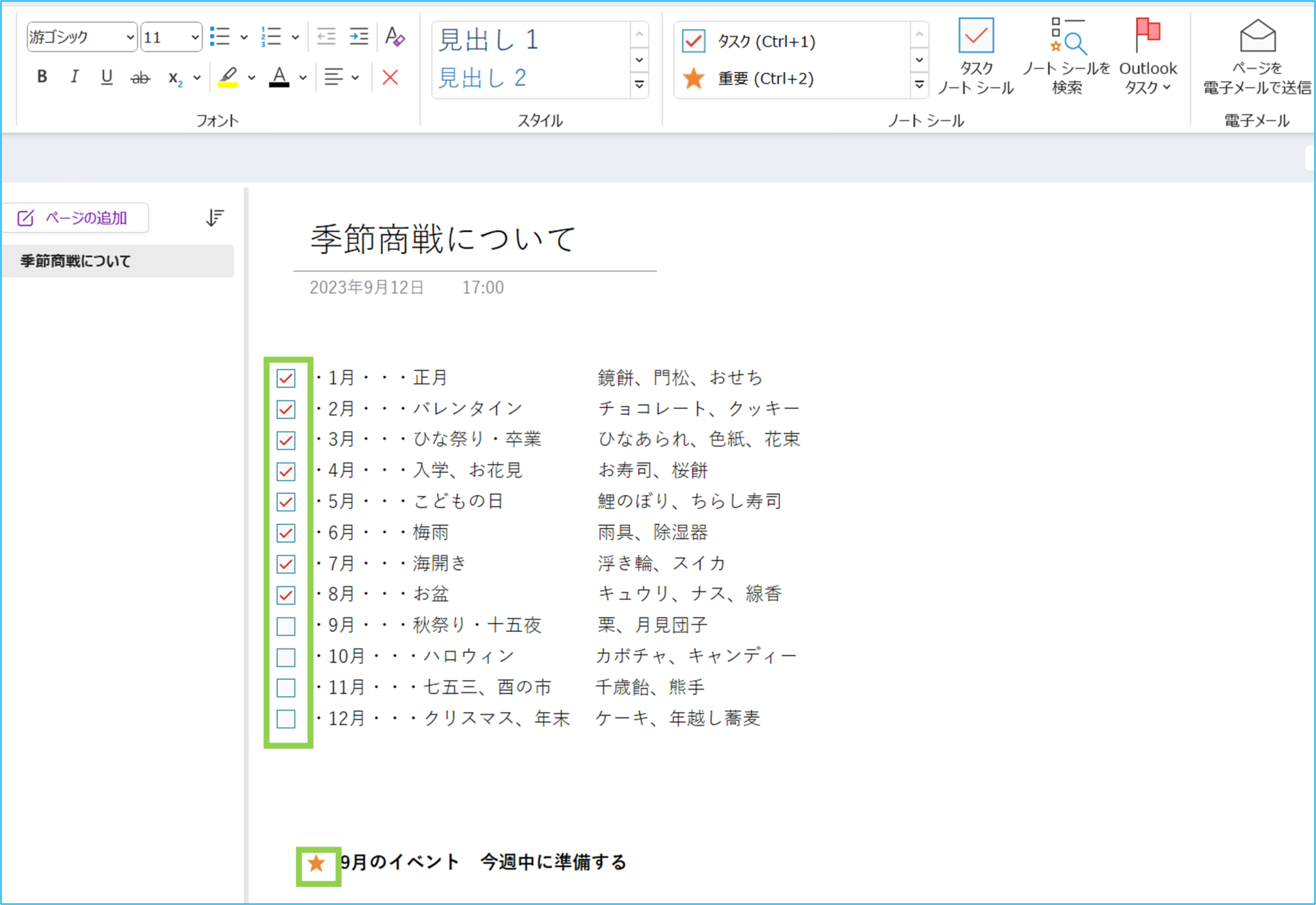Select the タスク (Ctrl+1) tag
The image size is (1316, 905).
click(749, 41)
